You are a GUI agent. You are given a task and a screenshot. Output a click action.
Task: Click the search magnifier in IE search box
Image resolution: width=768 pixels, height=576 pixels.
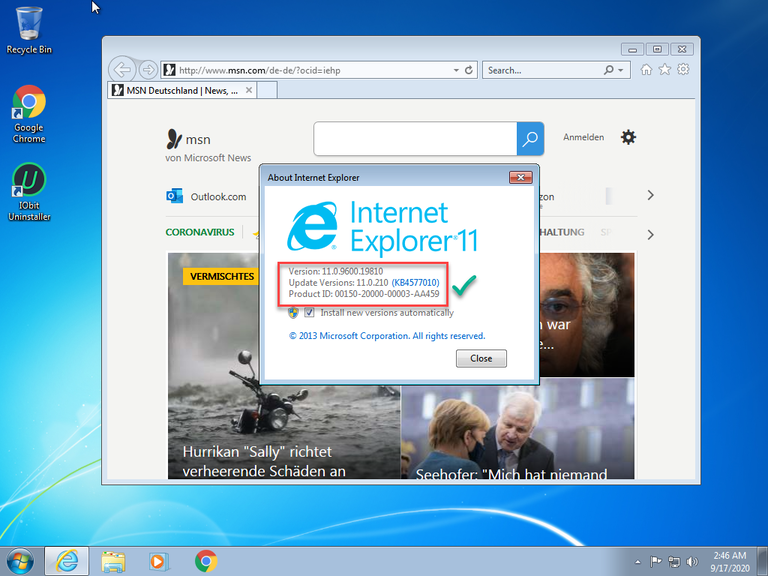pos(609,70)
